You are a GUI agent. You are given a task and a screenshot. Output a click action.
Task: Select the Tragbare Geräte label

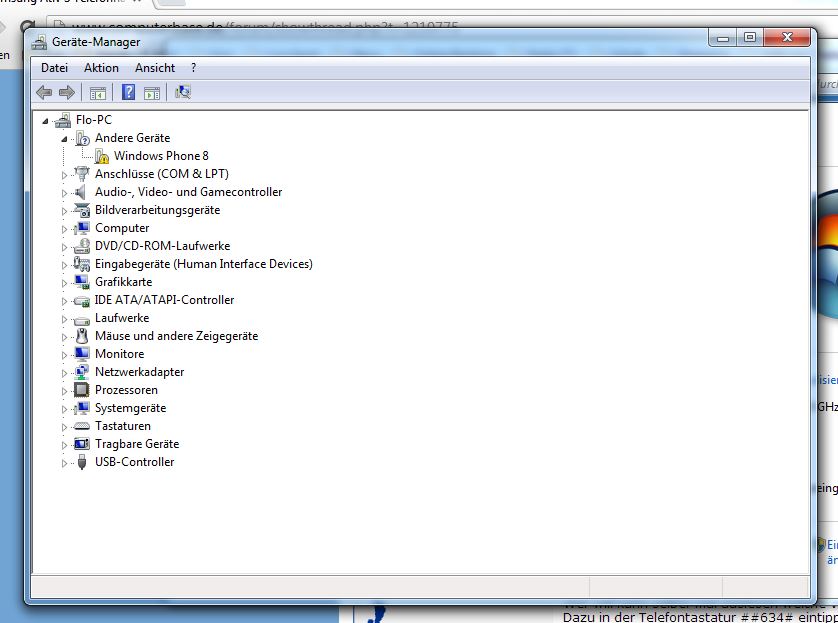click(137, 444)
